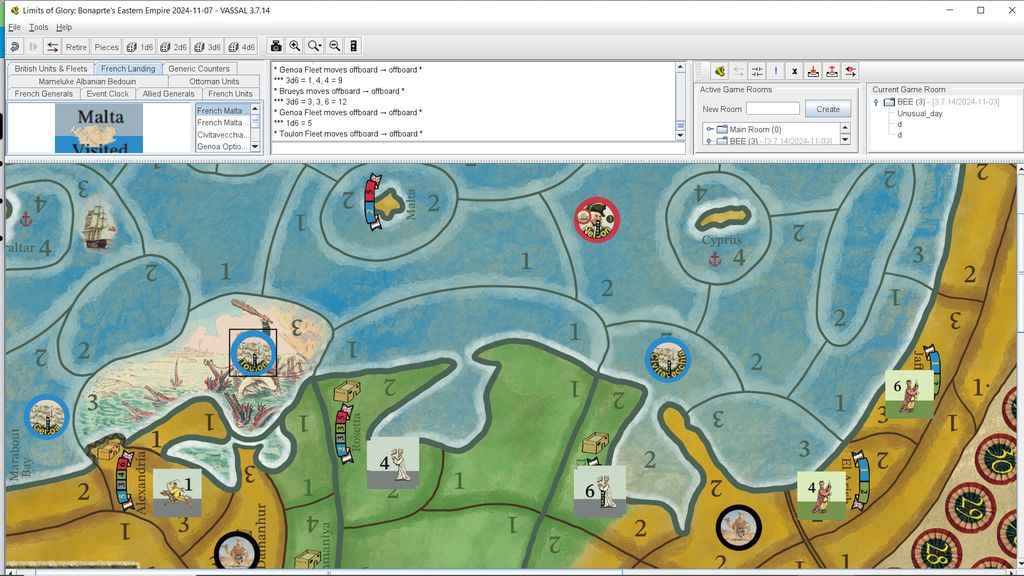Screen dimensions: 1024x576
Task: Select the Nelson counter on the map
Action: 596,220
